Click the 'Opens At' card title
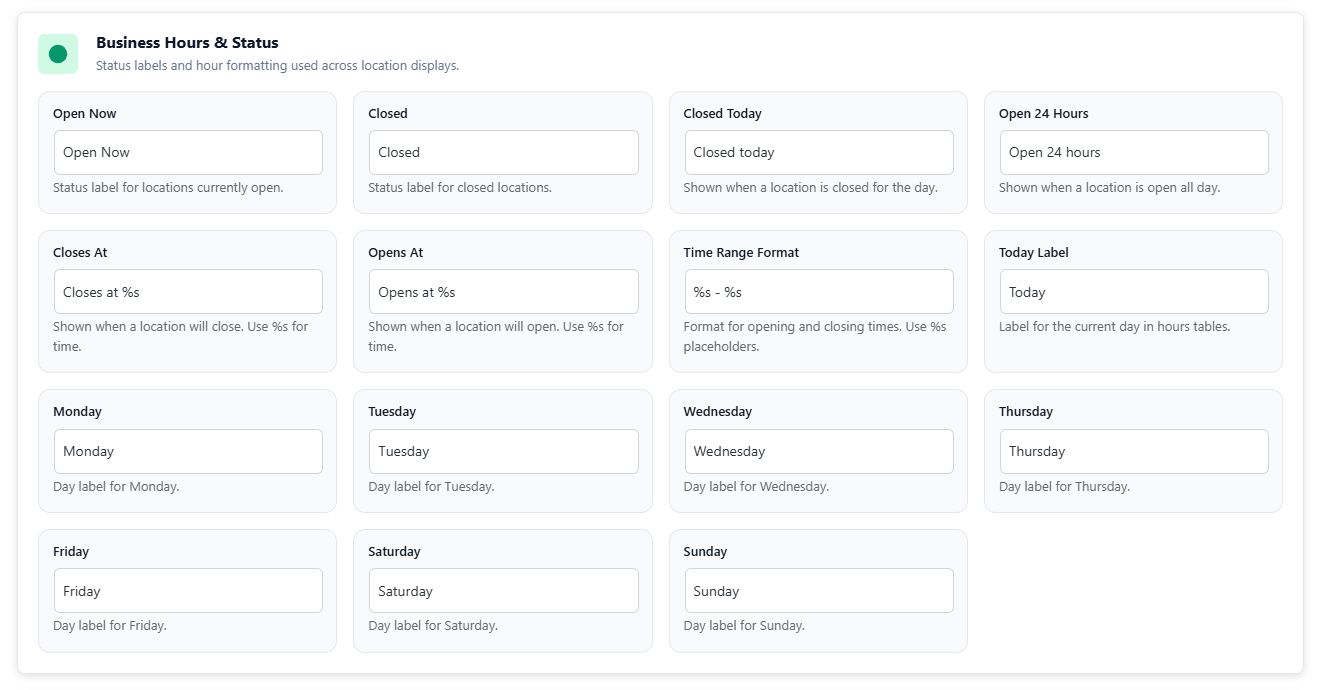Image resolution: width=1323 pixels, height=690 pixels. [x=396, y=253]
